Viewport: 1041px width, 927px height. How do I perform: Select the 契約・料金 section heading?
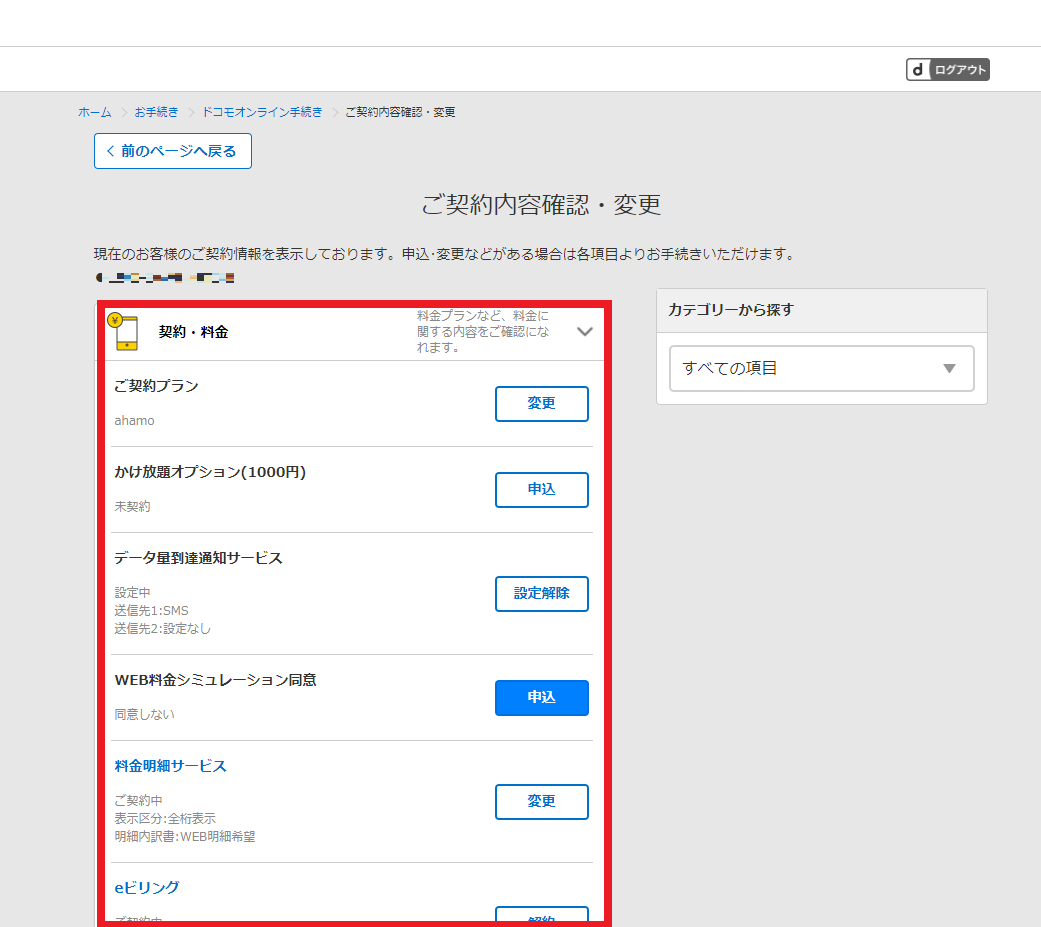(194, 332)
